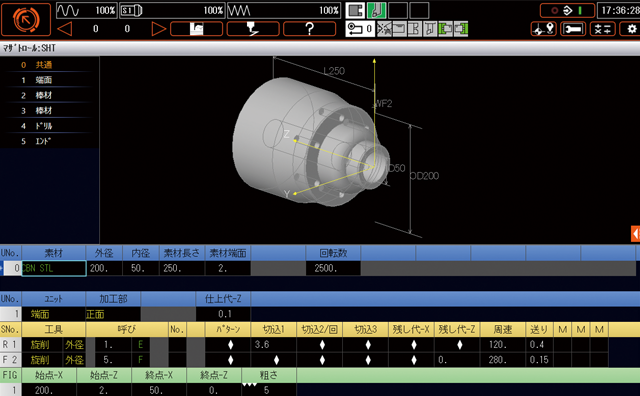Click the calculator symbols icon
The height and width of the screenshot is (396, 640).
(x=602, y=29)
